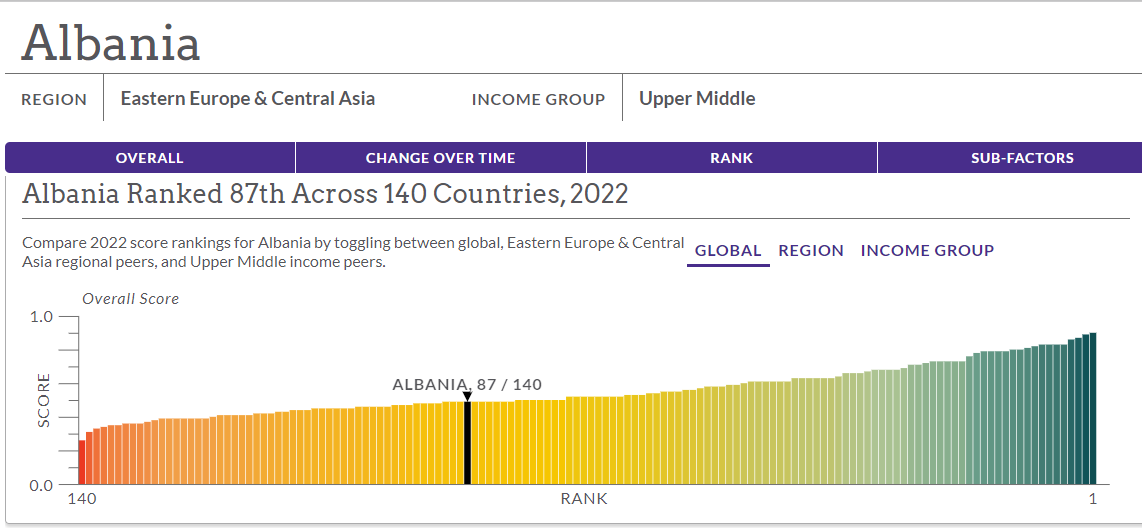Open the SUB-FACTORS tab
Viewport: 1142px width, 528px height.
(1022, 158)
